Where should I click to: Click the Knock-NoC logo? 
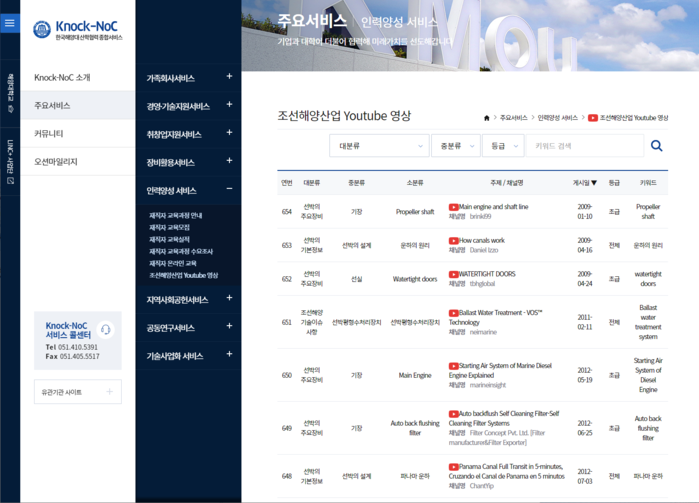pyautogui.click(x=78, y=30)
